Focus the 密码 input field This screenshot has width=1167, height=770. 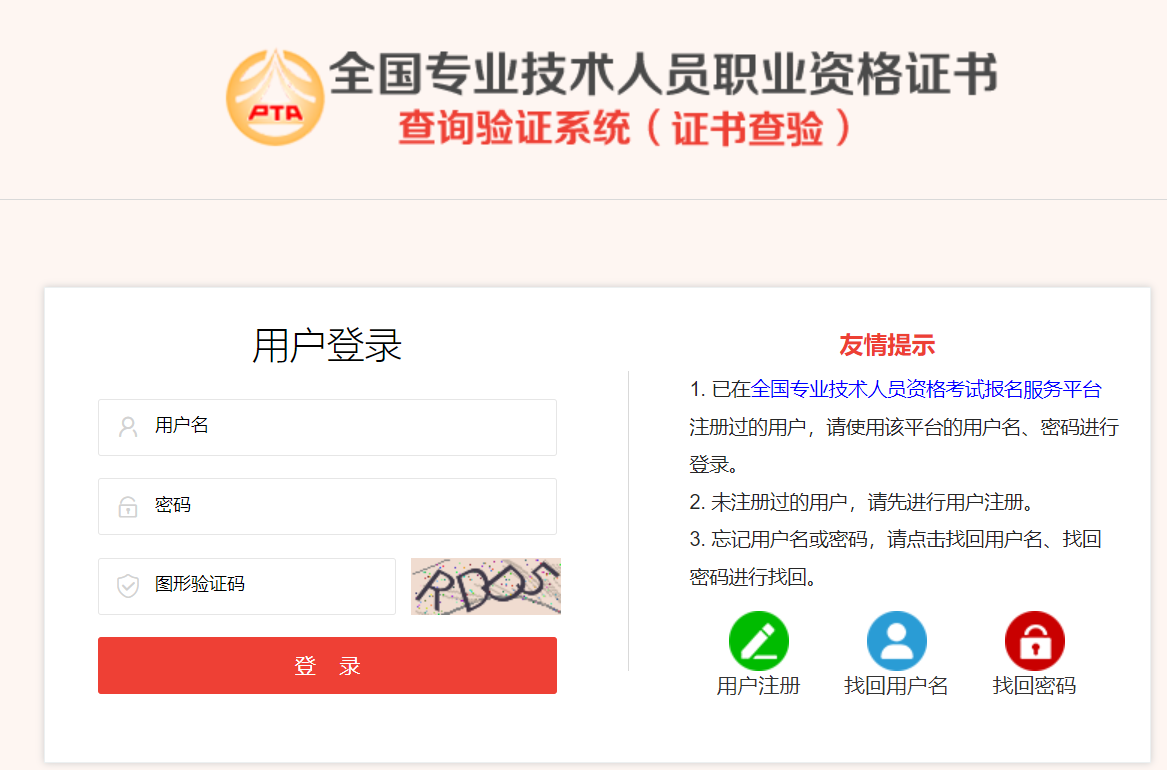(327, 507)
